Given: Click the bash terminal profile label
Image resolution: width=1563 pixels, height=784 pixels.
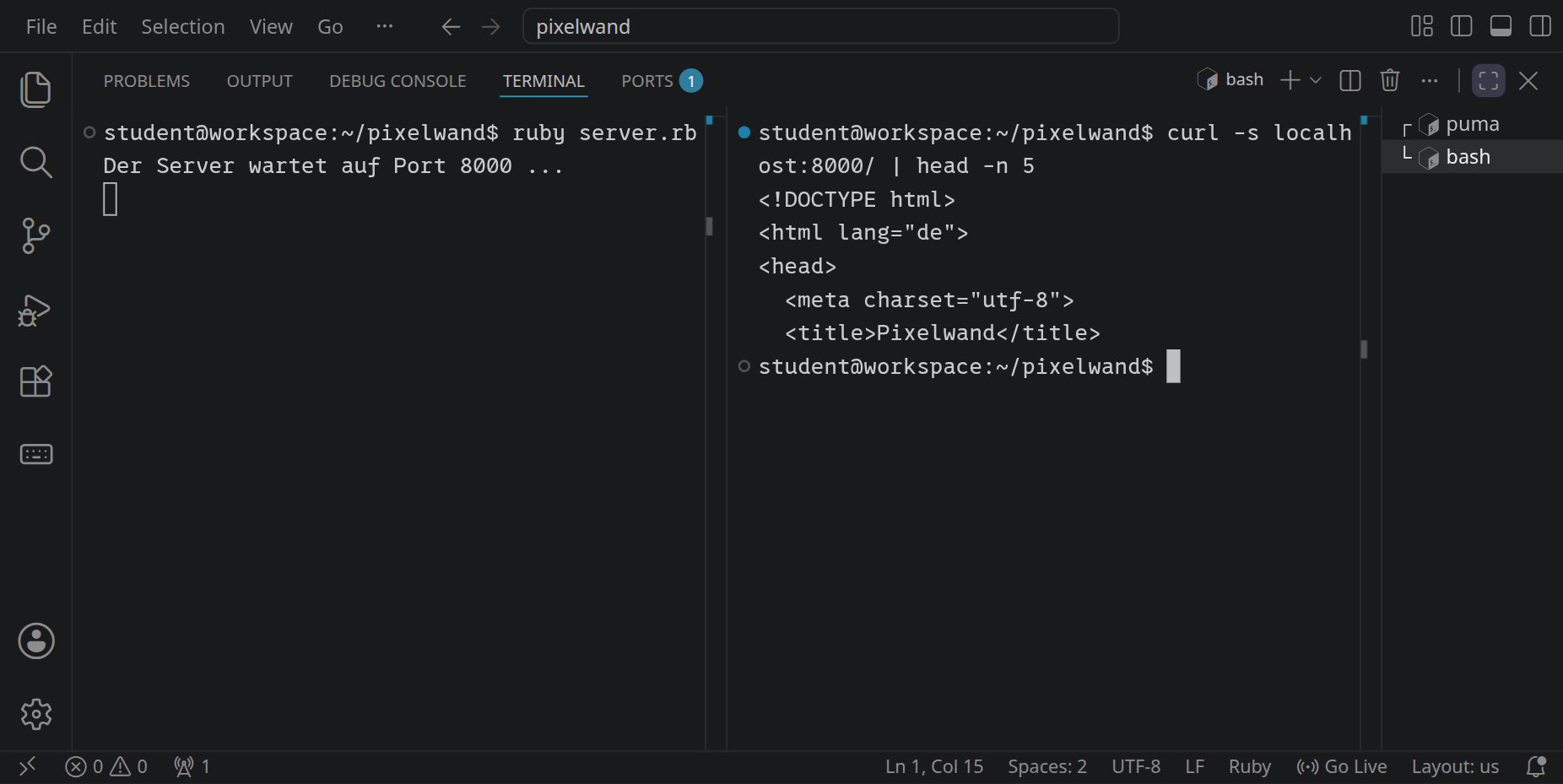Looking at the screenshot, I should (1230, 79).
